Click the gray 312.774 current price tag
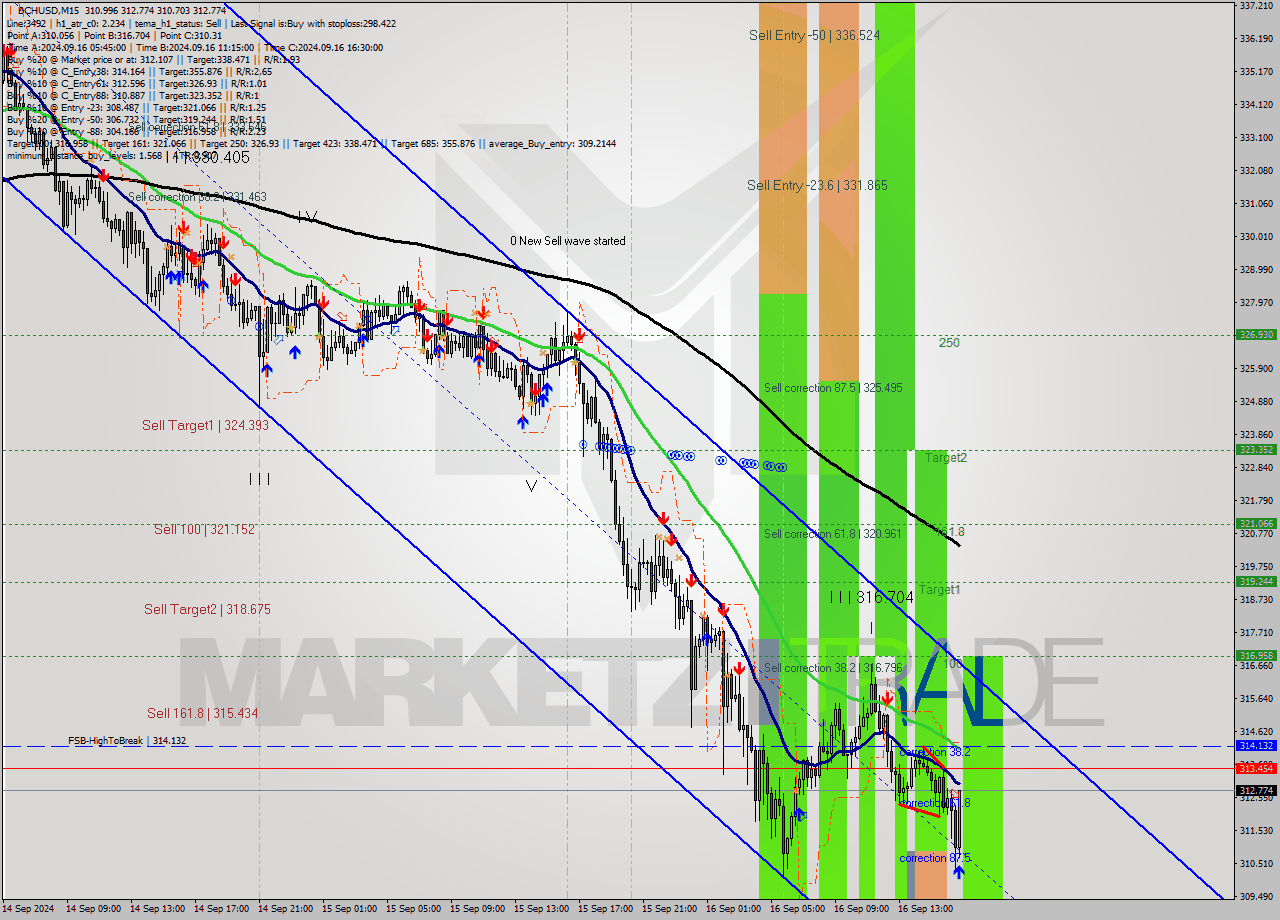The width and height of the screenshot is (1280, 920). (1256, 790)
